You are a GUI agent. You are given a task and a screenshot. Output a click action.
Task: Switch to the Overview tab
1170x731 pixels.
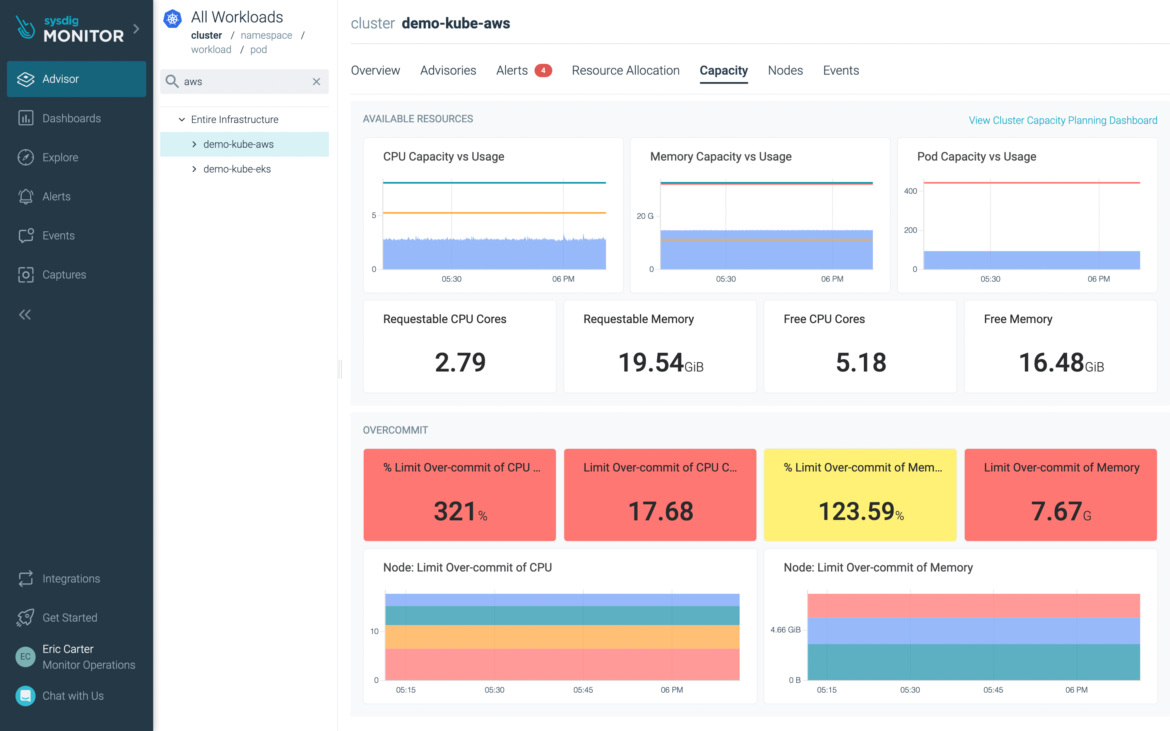[x=375, y=70]
